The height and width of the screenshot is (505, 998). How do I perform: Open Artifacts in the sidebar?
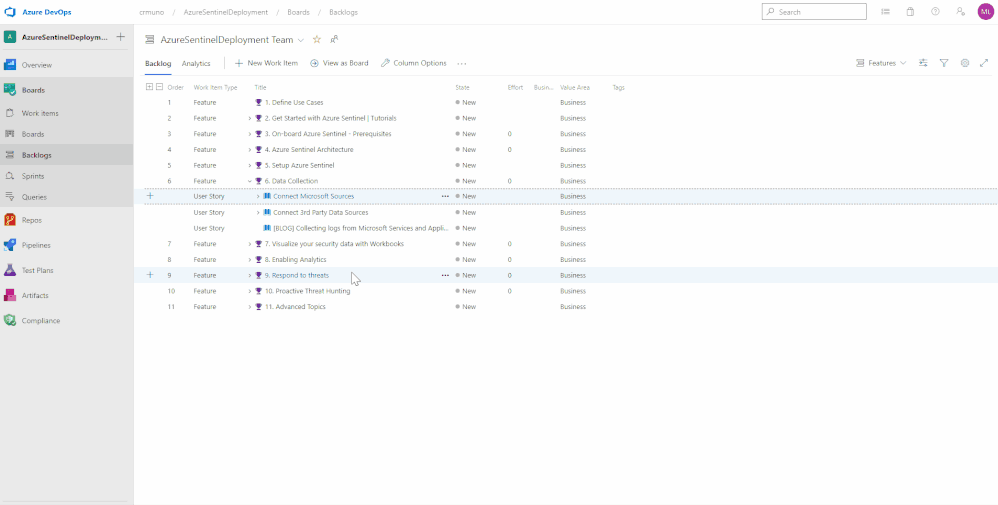(35, 295)
